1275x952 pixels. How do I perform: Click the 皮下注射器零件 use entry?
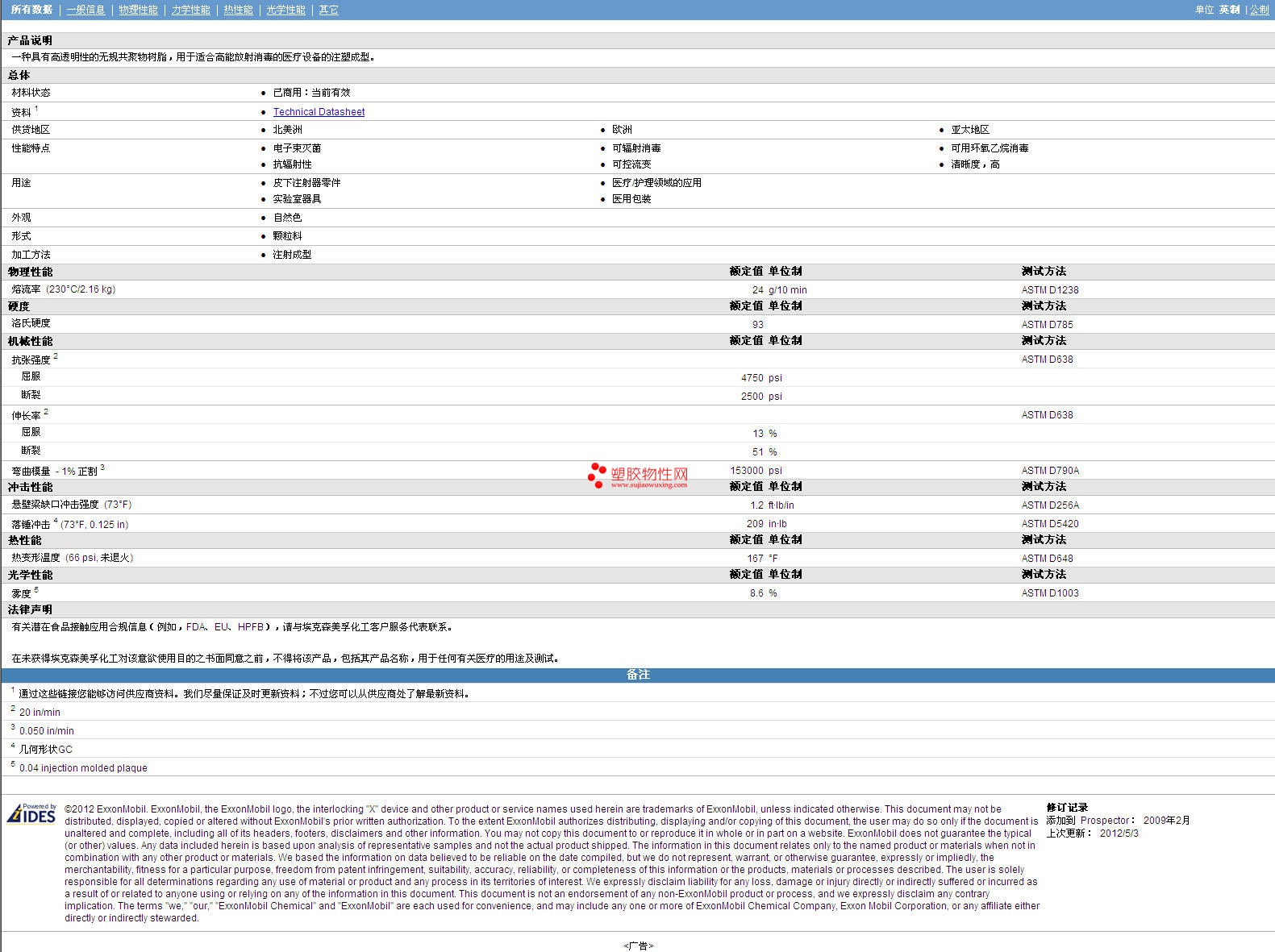click(x=306, y=183)
